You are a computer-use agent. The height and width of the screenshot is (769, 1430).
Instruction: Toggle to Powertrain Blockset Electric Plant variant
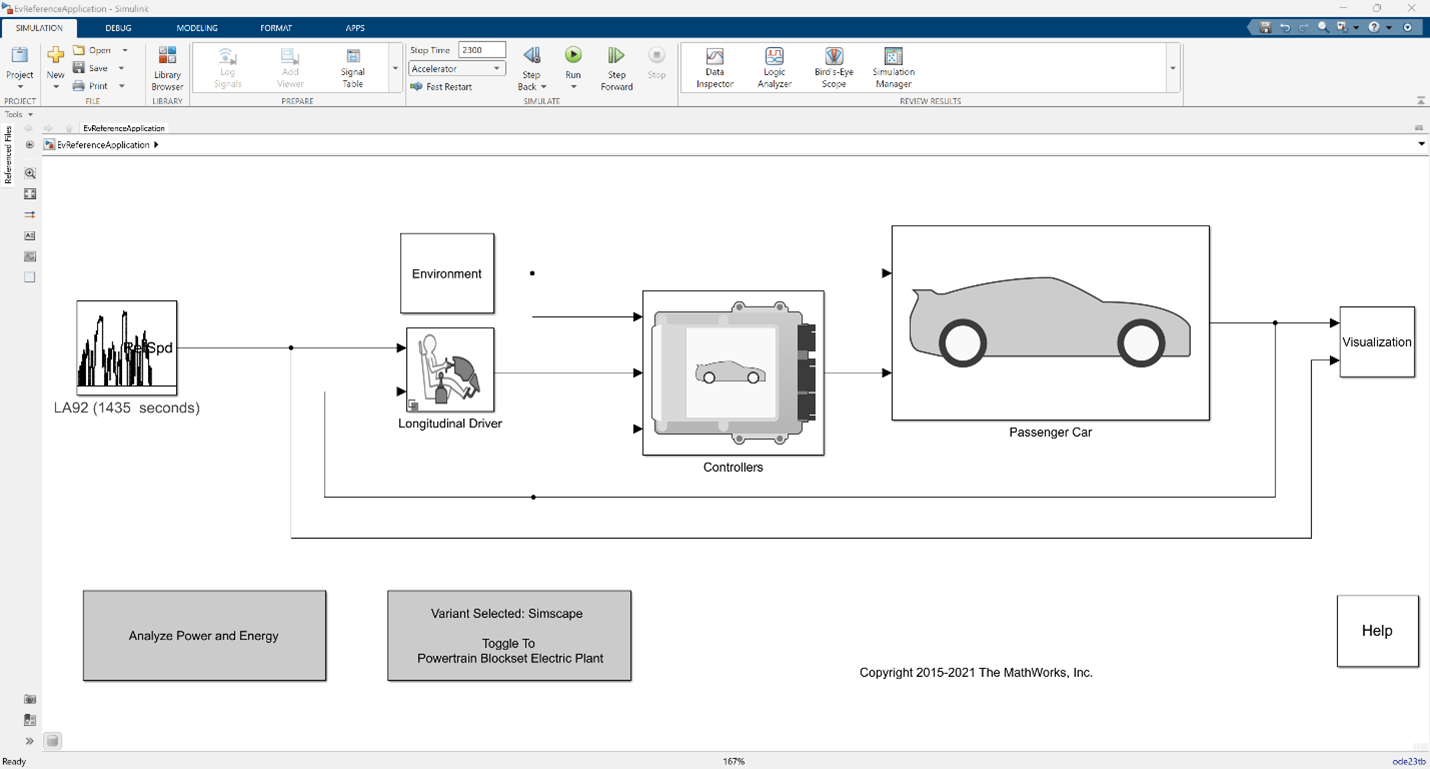(509, 636)
